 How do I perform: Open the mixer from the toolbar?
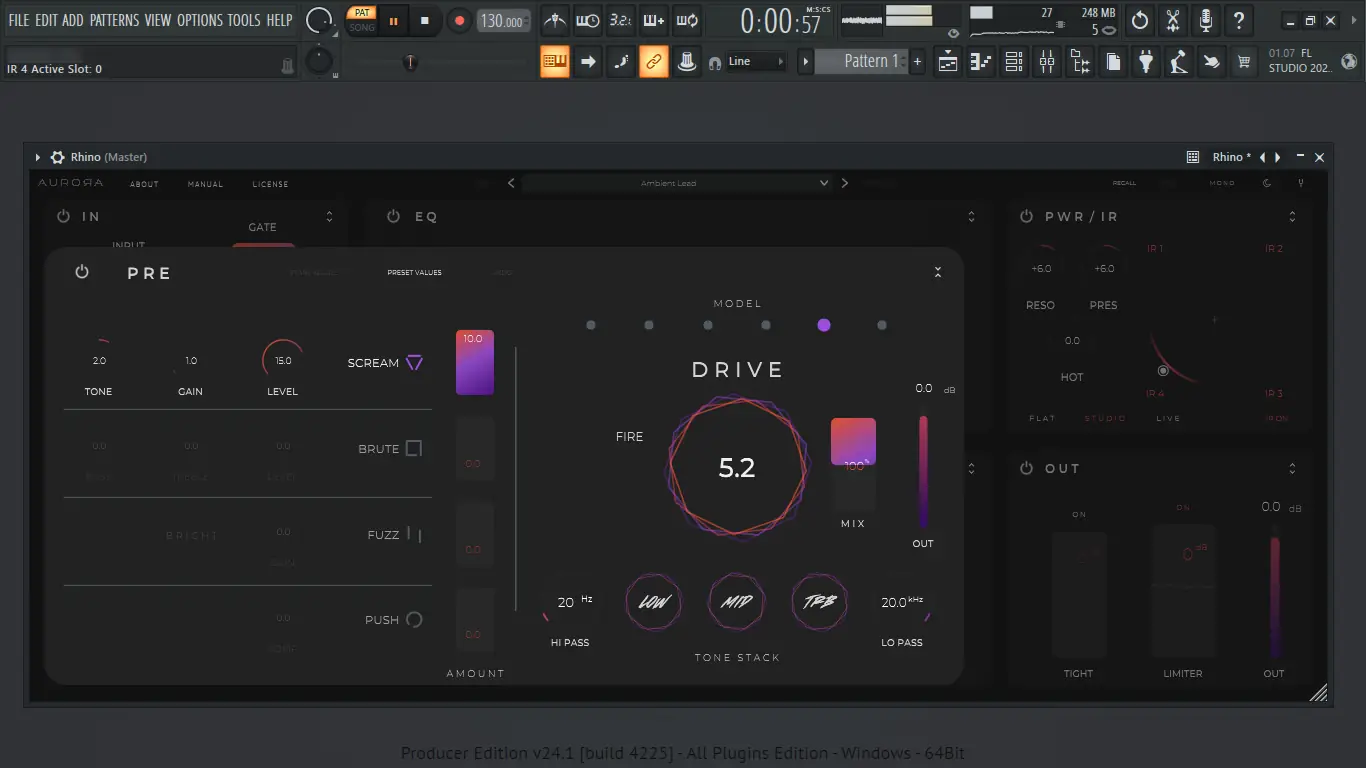tap(1047, 62)
